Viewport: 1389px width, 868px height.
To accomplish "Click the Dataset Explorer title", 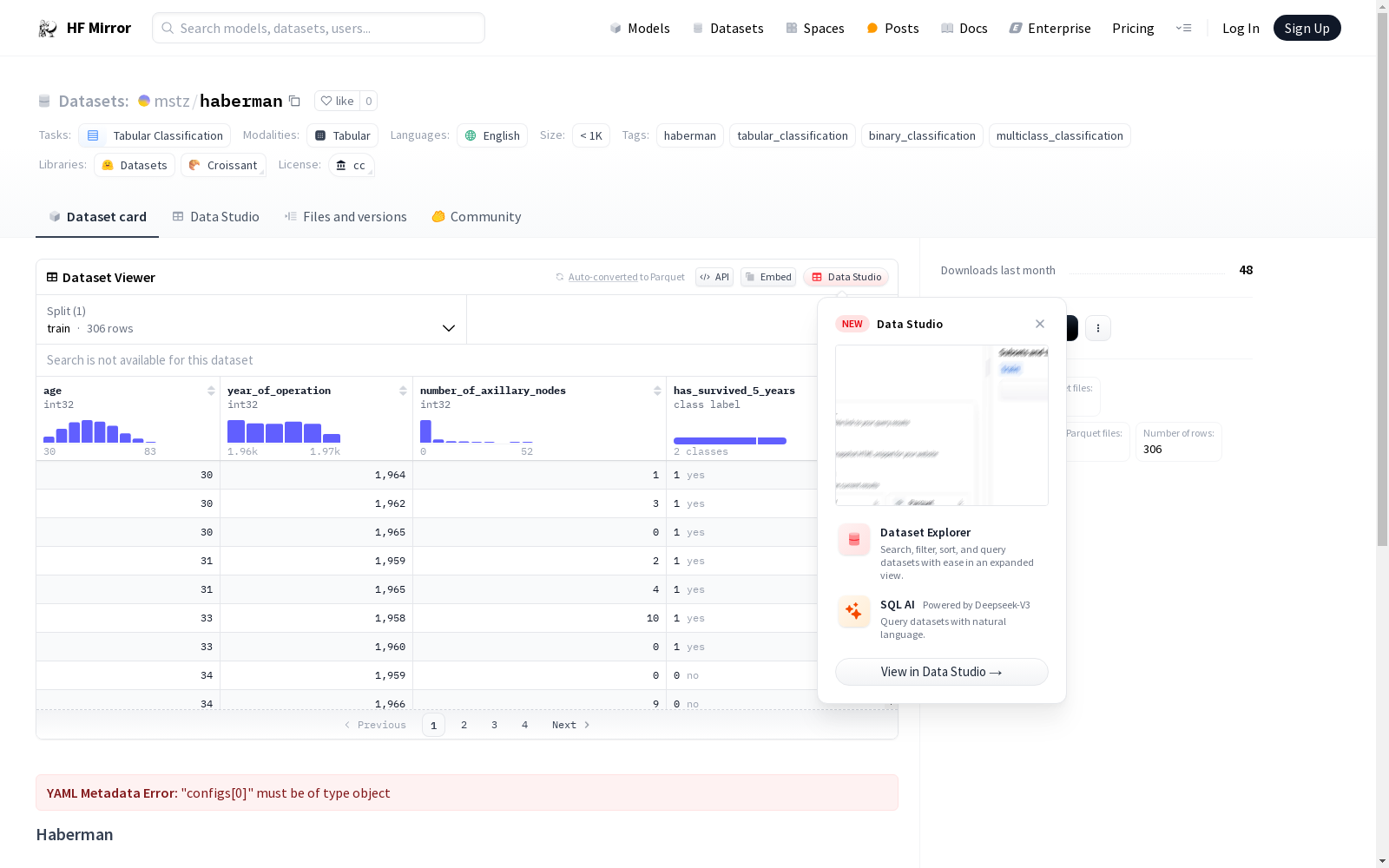I will [925, 532].
